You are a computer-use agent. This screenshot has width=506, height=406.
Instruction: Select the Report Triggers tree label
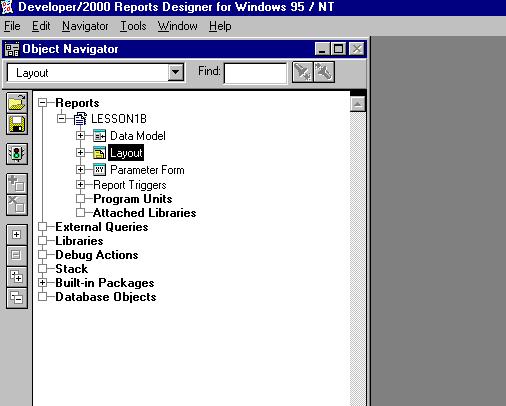130,185
